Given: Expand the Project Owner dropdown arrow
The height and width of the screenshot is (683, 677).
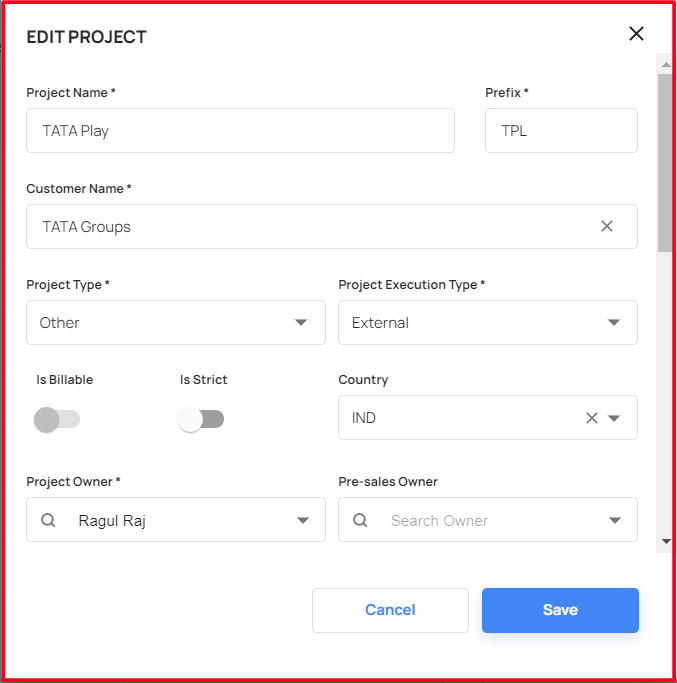Looking at the screenshot, I should coord(303,520).
